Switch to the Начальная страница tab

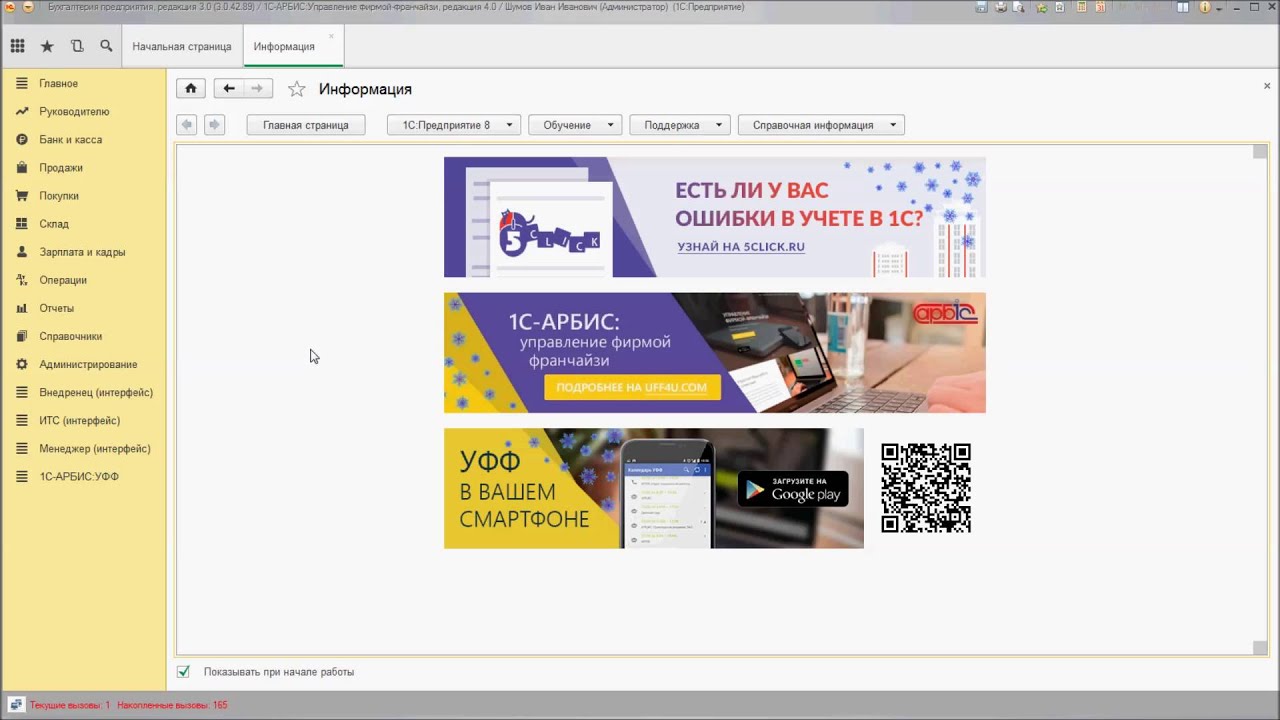(182, 46)
